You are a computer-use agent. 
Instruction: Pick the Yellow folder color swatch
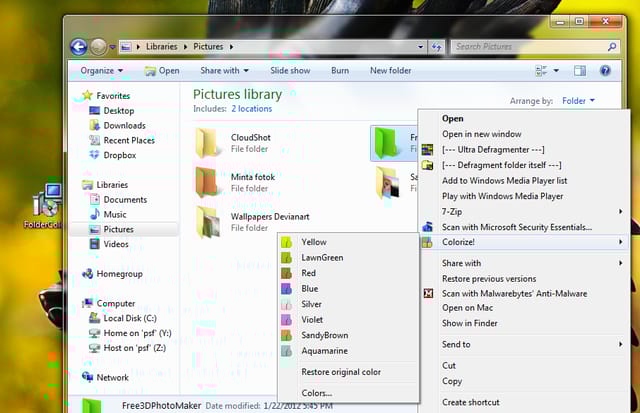coord(287,242)
